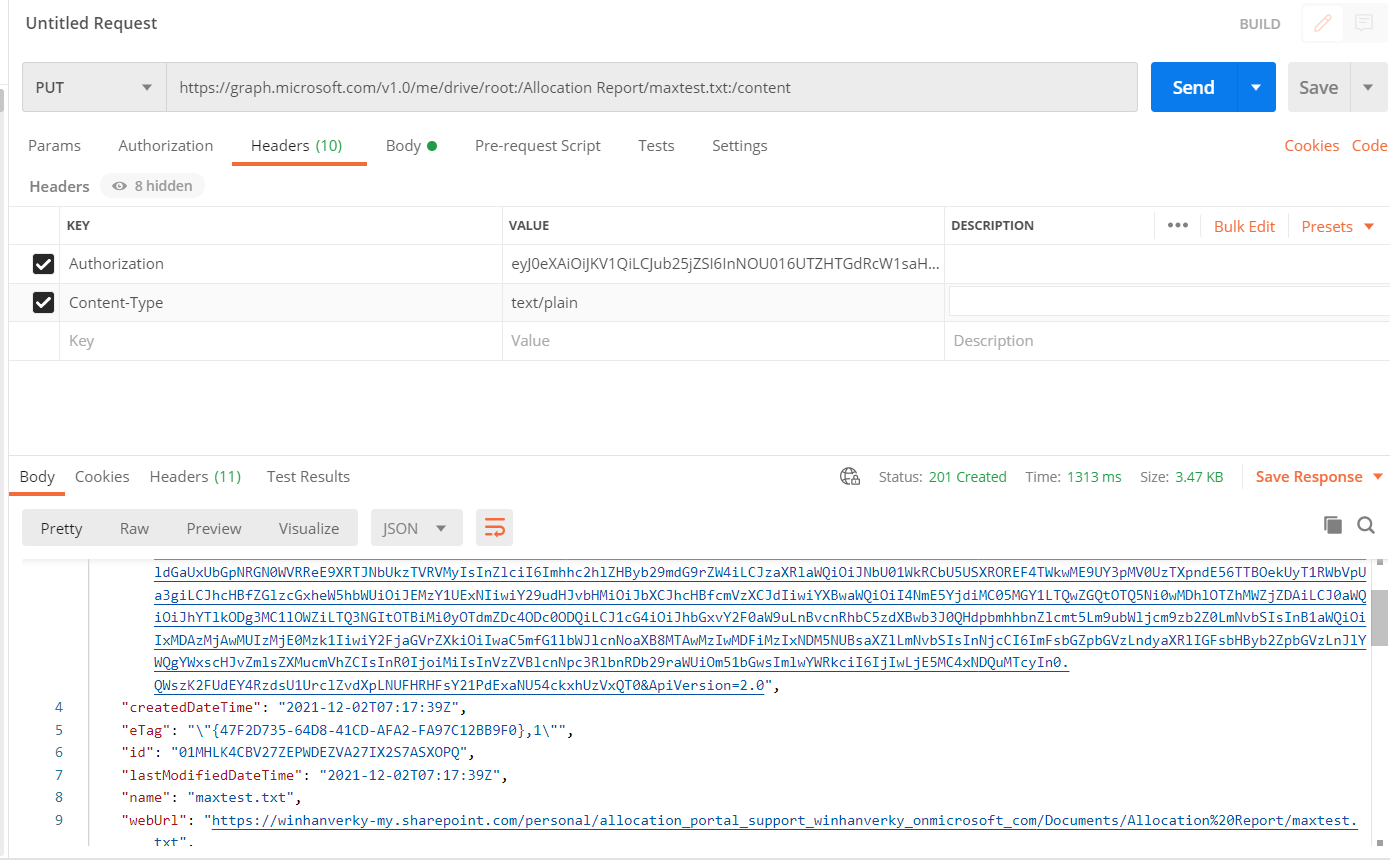Open the Code link
This screenshot has height=863, width=1390.
[x=1369, y=146]
